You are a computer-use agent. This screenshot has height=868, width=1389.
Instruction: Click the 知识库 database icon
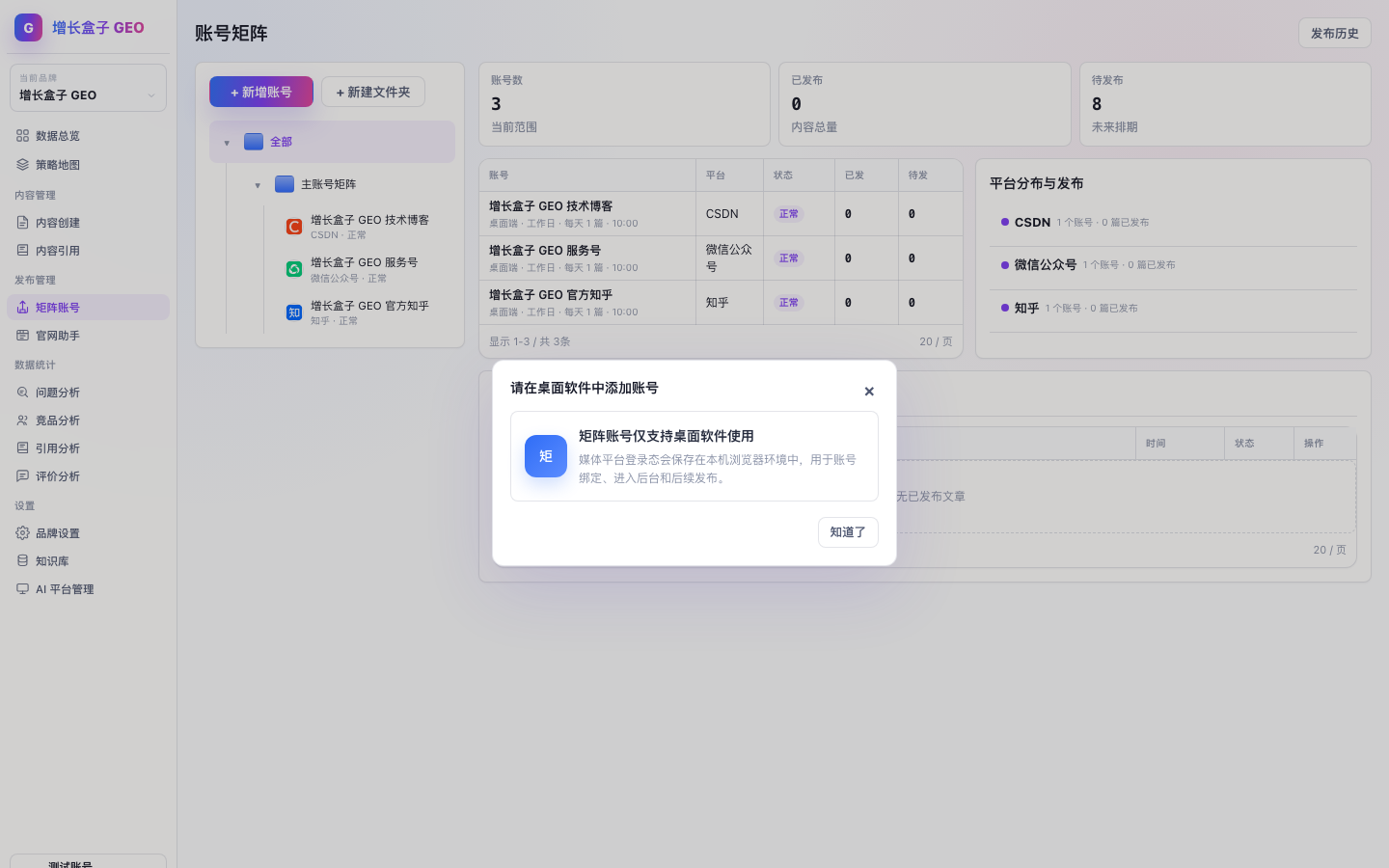[x=22, y=561]
